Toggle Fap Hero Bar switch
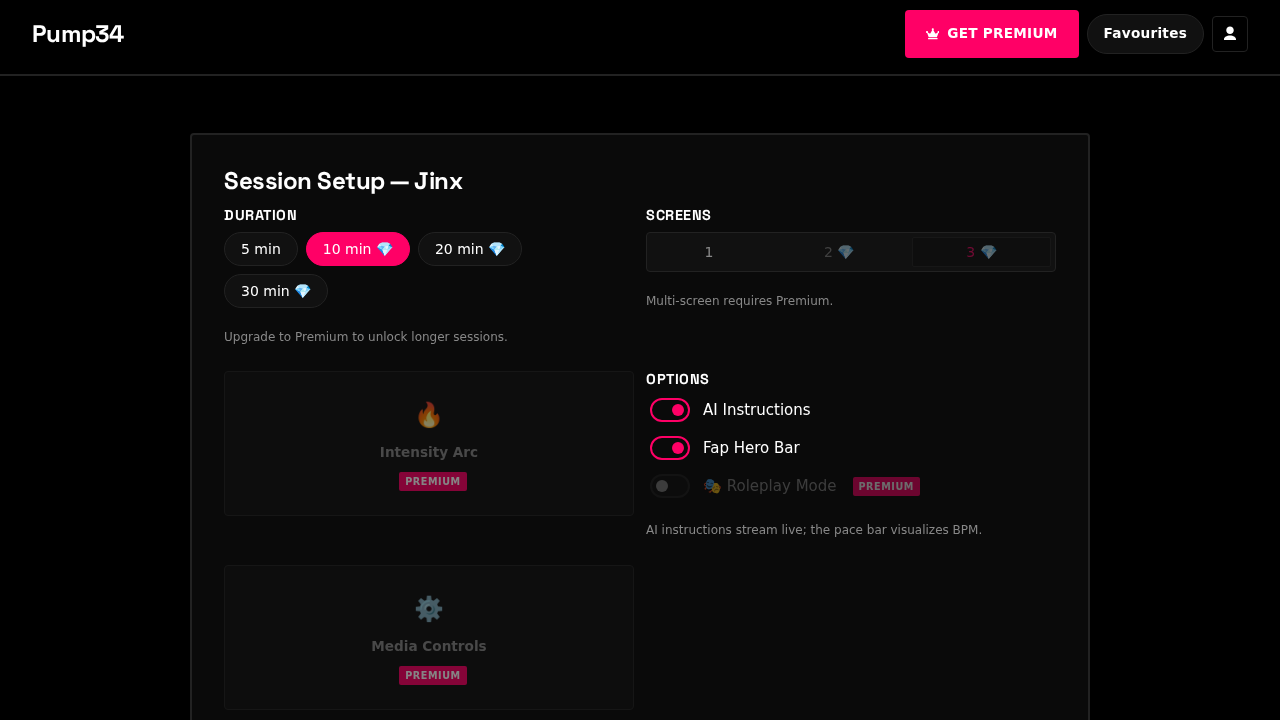 click(x=670, y=448)
